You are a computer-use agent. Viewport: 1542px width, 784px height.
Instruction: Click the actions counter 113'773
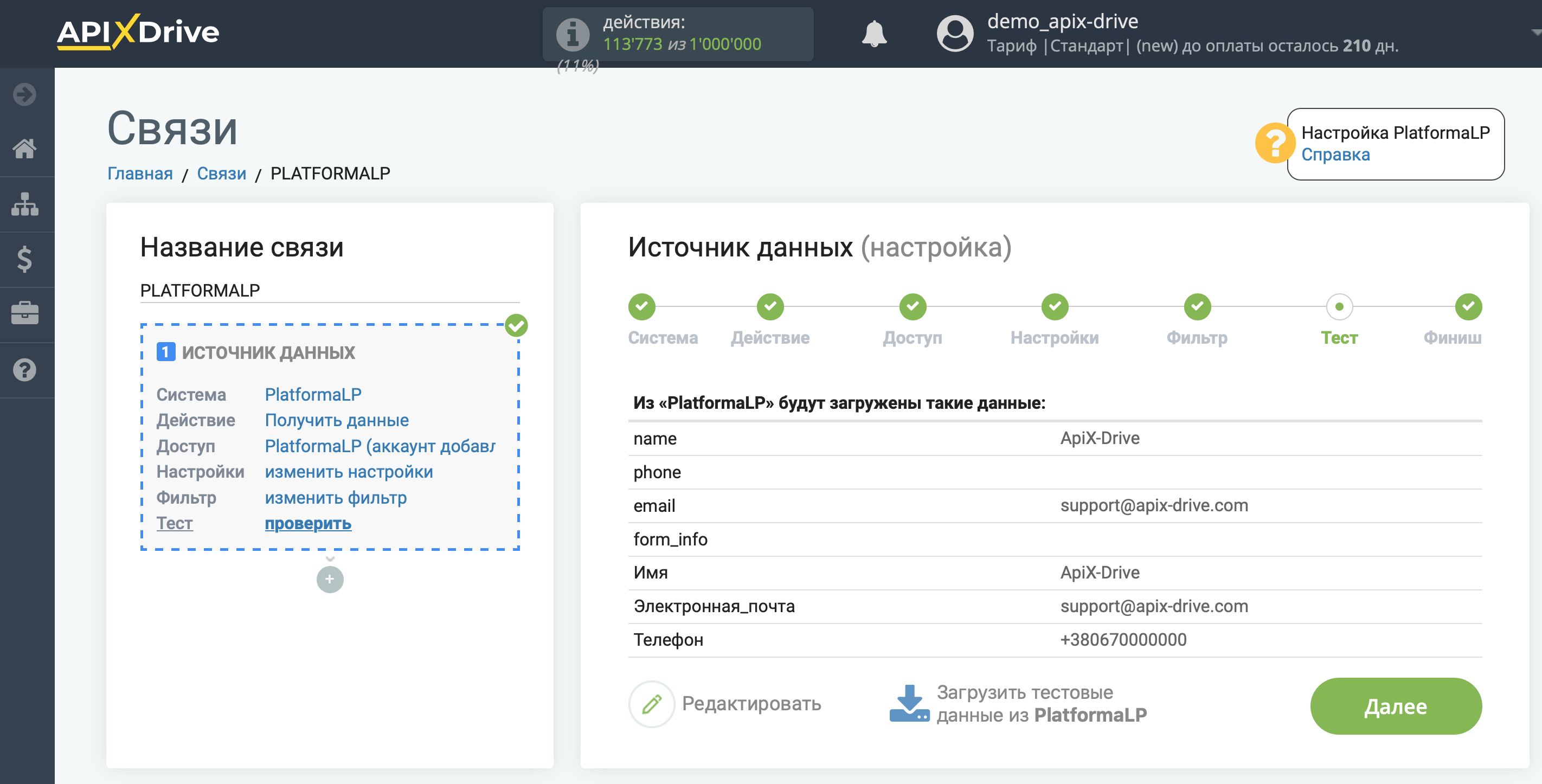click(x=632, y=44)
